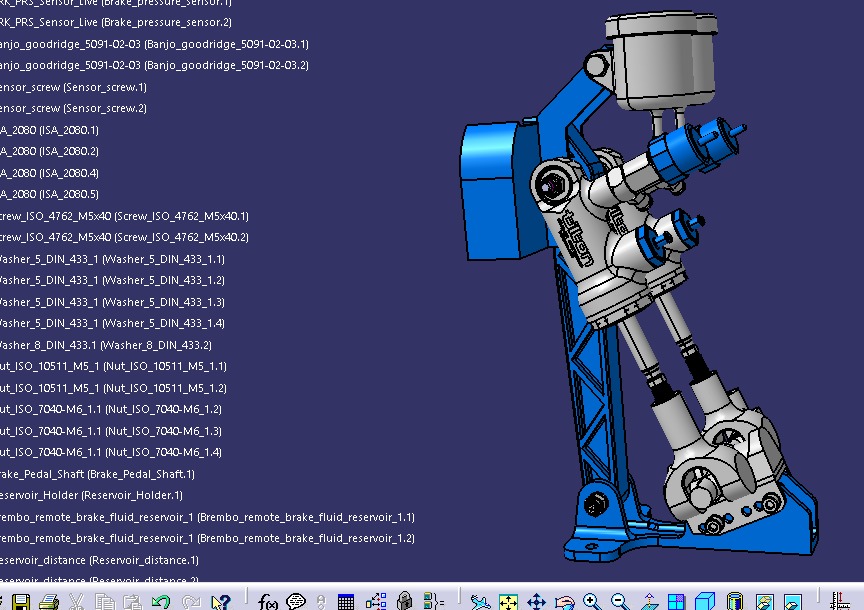Open the Isometric View cube options
Screen dimensions: 864x610
click(x=705, y=602)
